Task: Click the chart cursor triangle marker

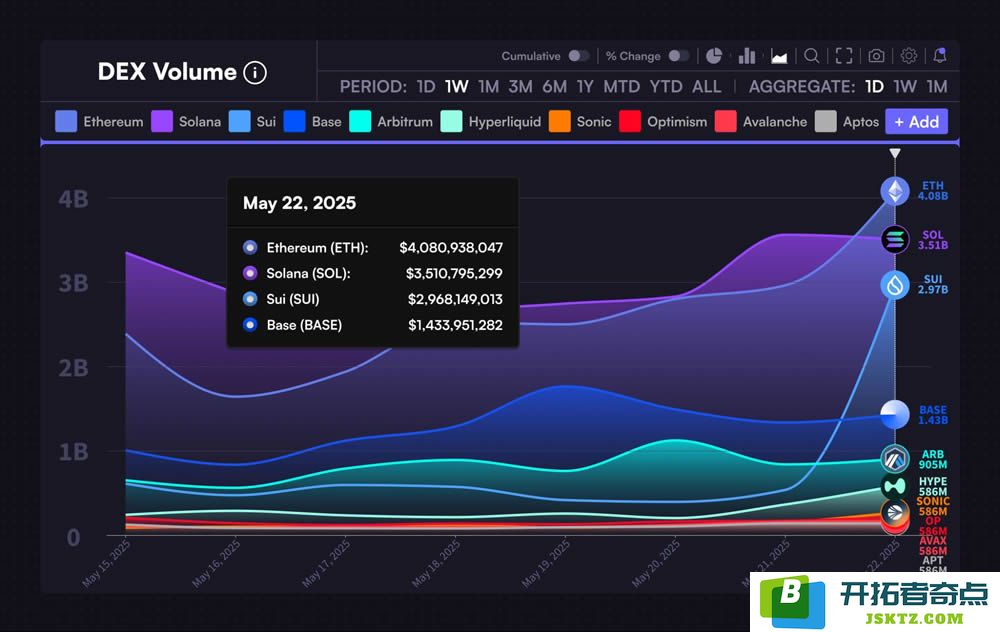Action: [x=895, y=154]
